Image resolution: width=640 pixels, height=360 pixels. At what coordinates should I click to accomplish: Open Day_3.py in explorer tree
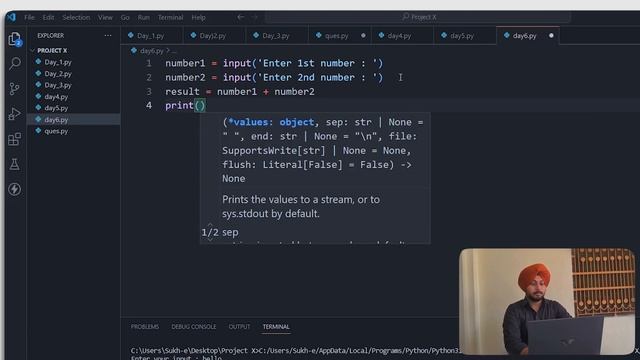[73, 85]
